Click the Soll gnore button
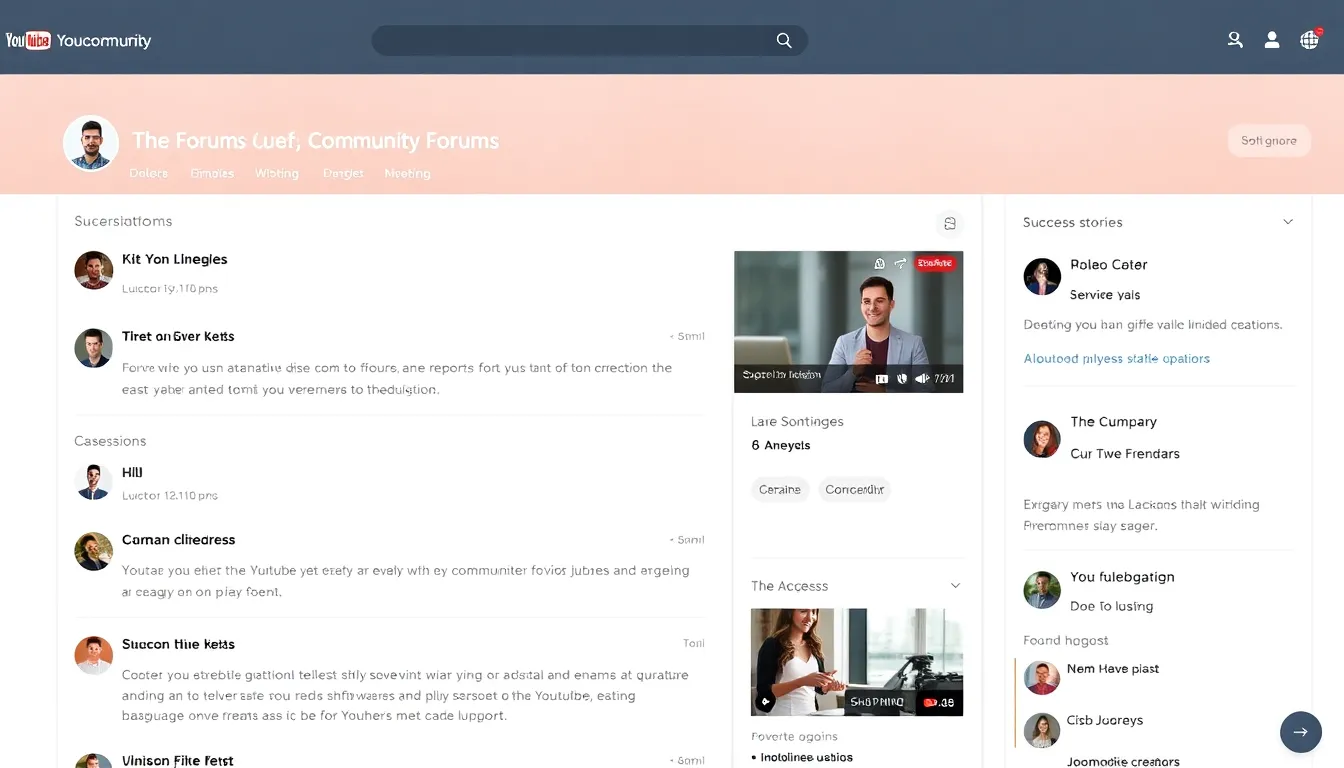1344x768 pixels. point(1268,140)
